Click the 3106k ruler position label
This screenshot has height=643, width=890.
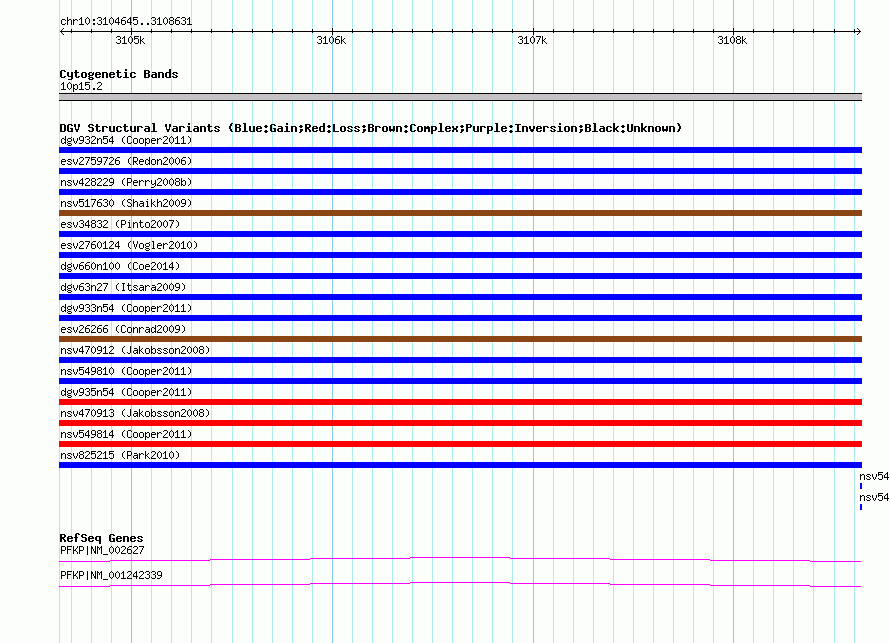[x=331, y=40]
